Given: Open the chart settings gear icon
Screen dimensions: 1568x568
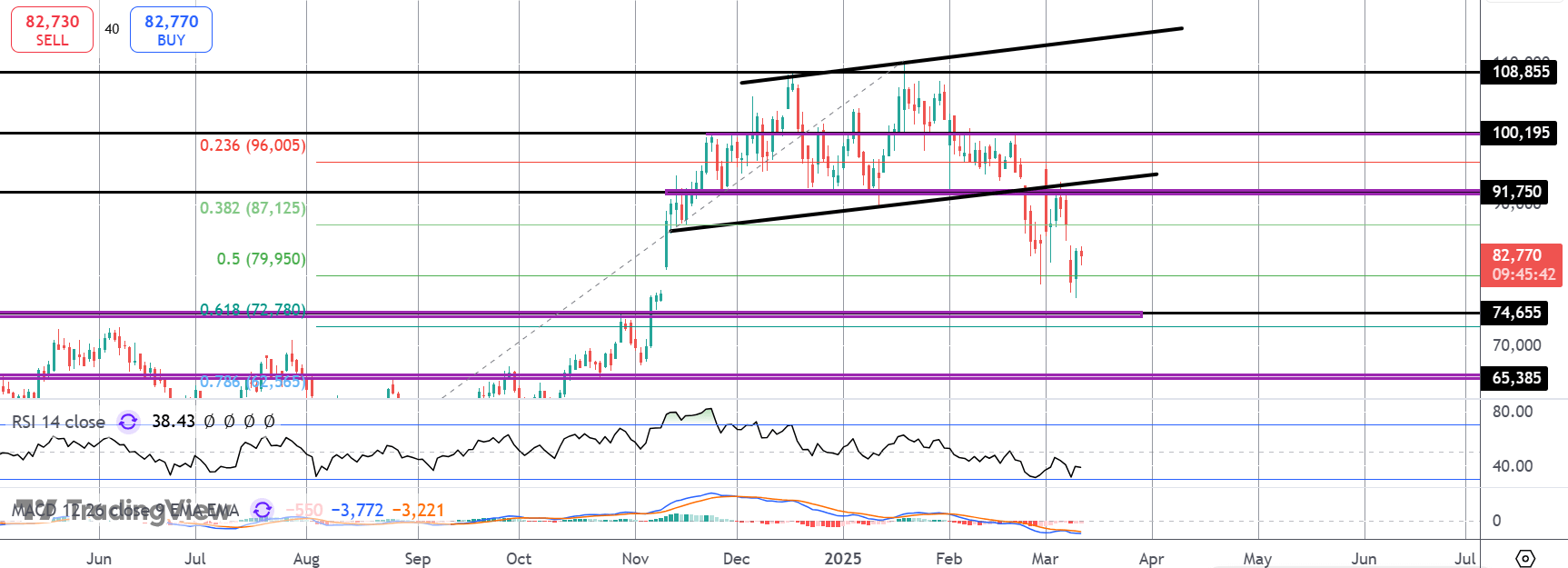Looking at the screenshot, I should pos(1525,558).
